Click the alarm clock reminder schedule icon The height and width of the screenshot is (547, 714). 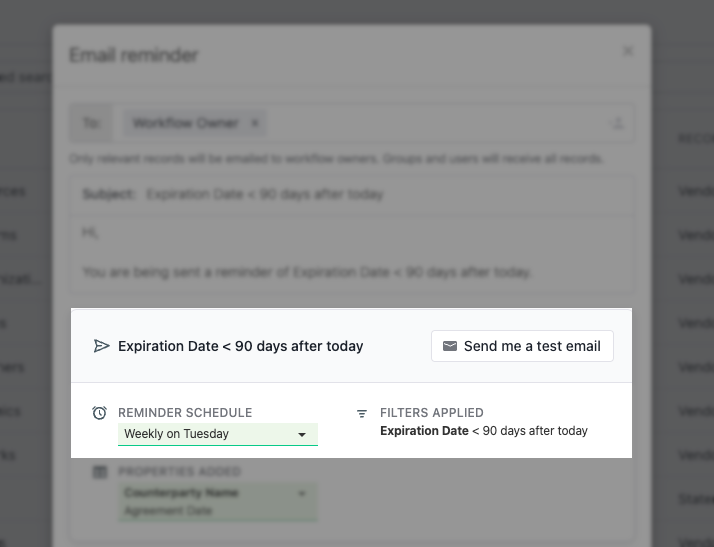pos(99,413)
